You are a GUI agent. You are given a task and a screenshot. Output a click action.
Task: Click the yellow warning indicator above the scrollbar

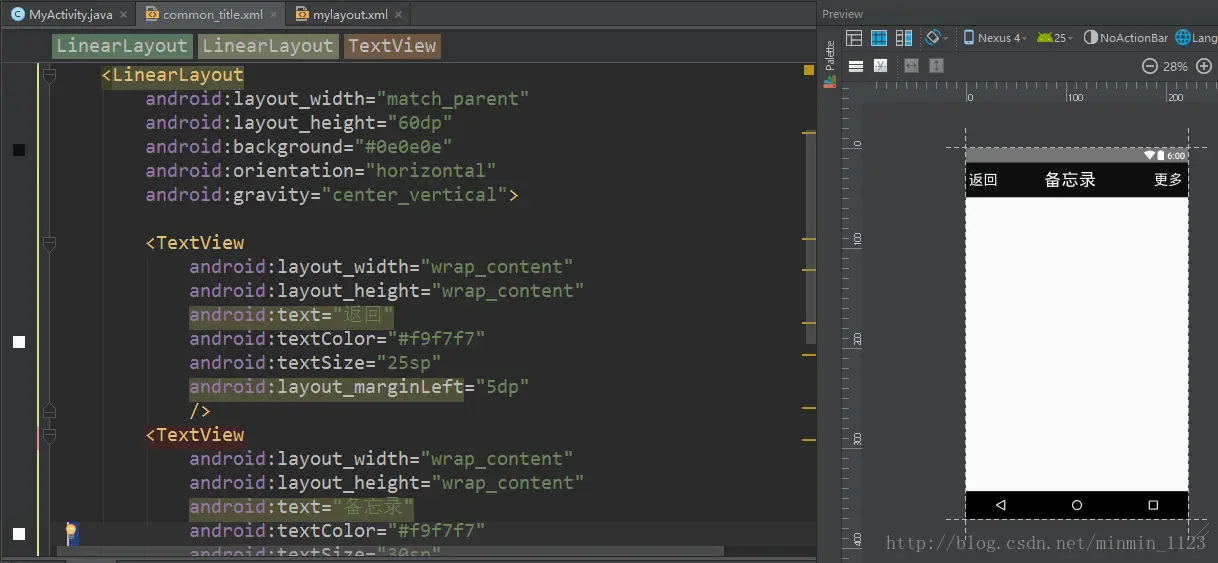point(808,70)
